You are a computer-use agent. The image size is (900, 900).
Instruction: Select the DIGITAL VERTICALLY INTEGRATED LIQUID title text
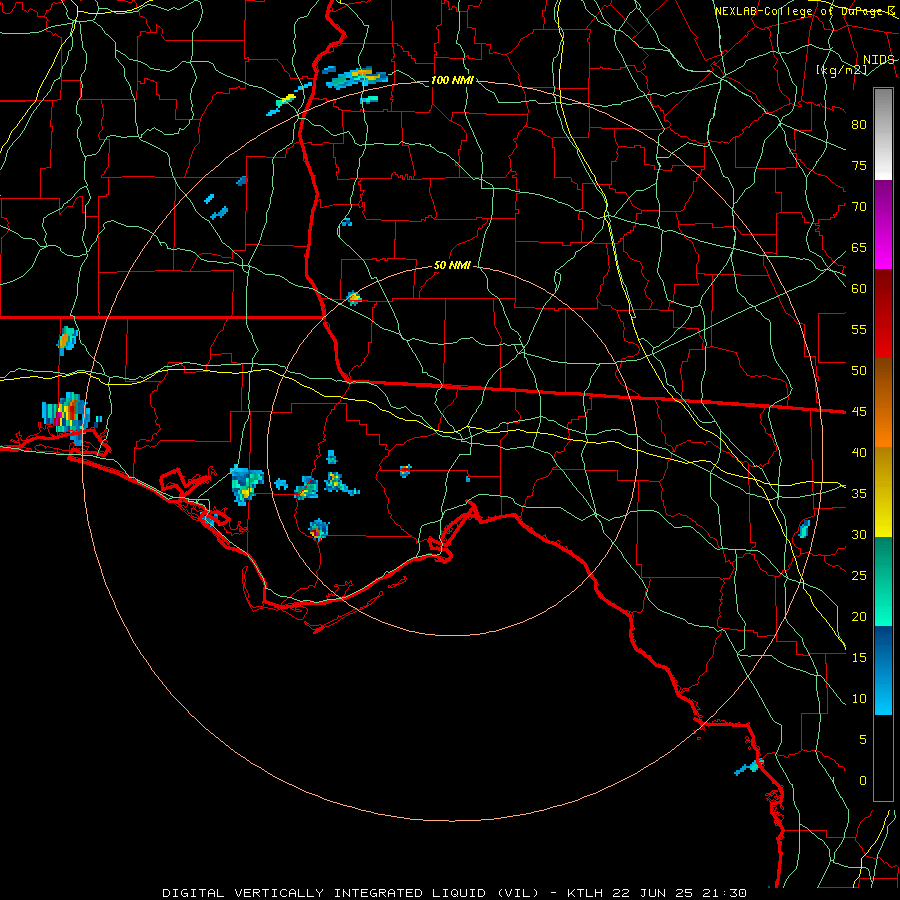pos(351,893)
